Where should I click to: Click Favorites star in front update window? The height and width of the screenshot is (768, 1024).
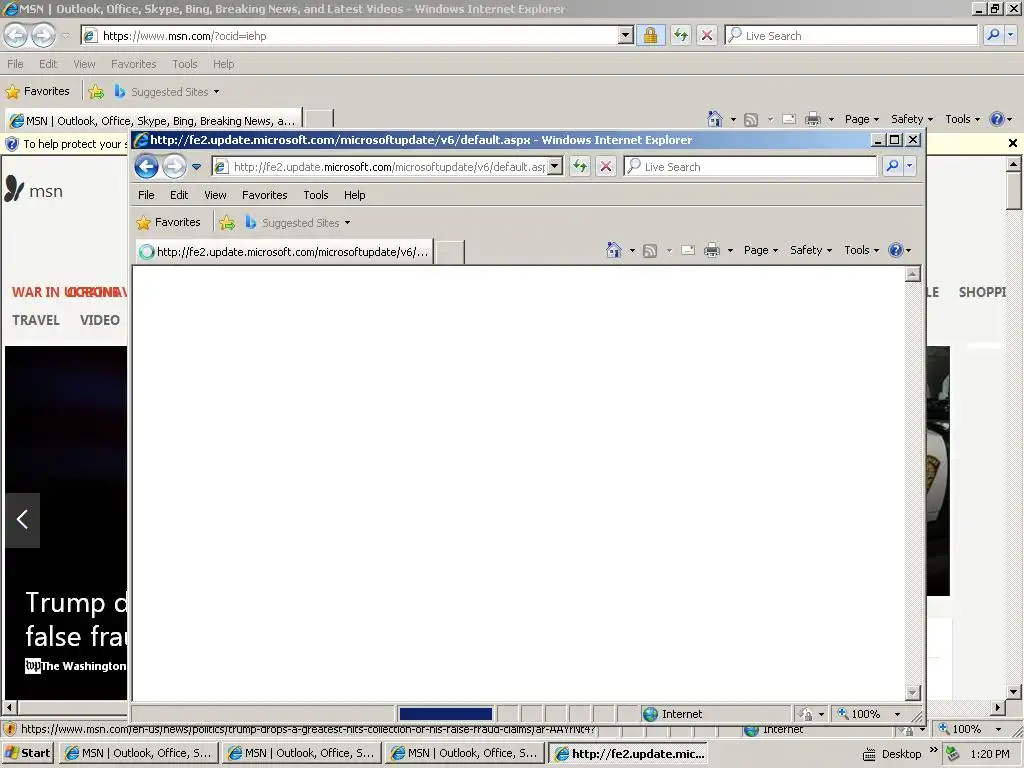pos(143,223)
